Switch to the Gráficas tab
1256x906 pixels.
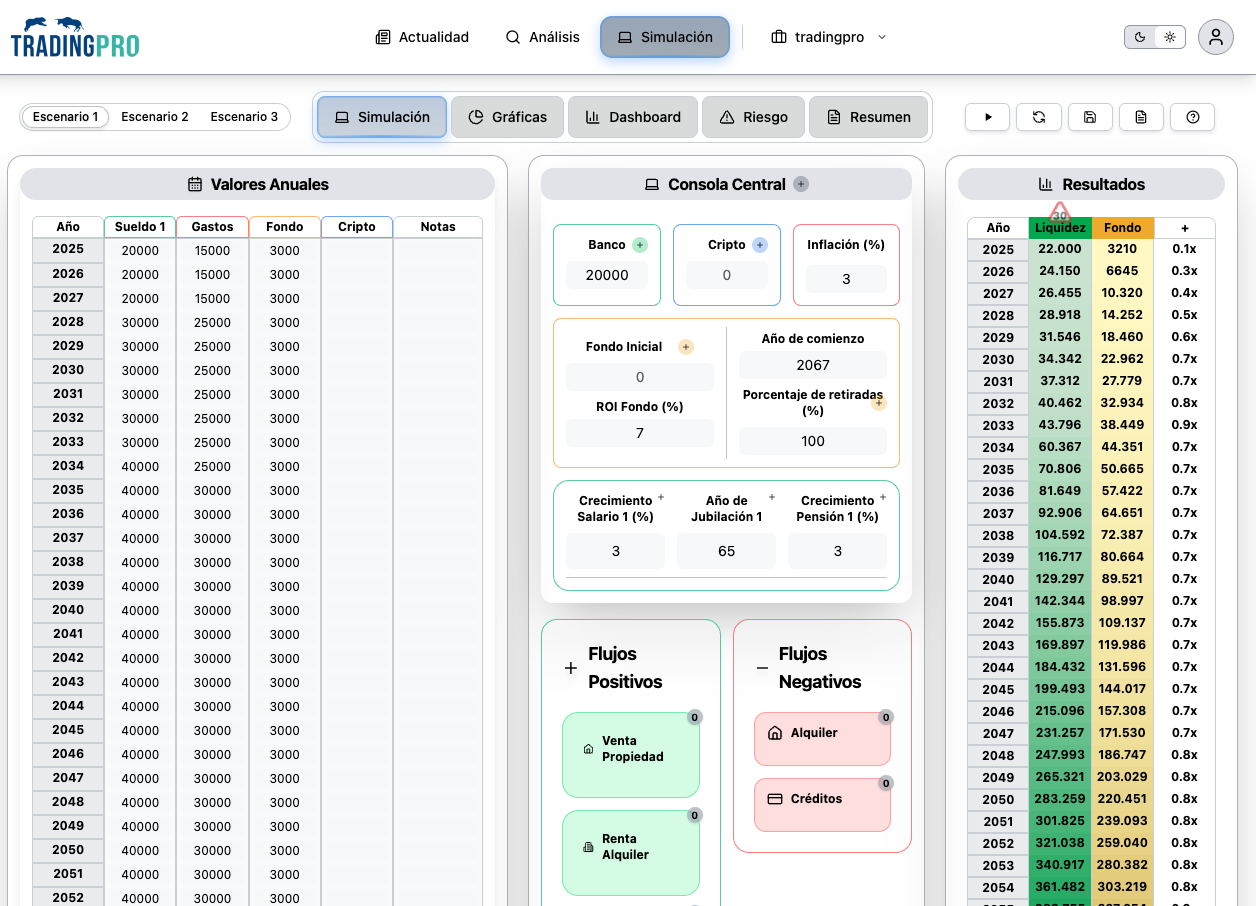[508, 117]
